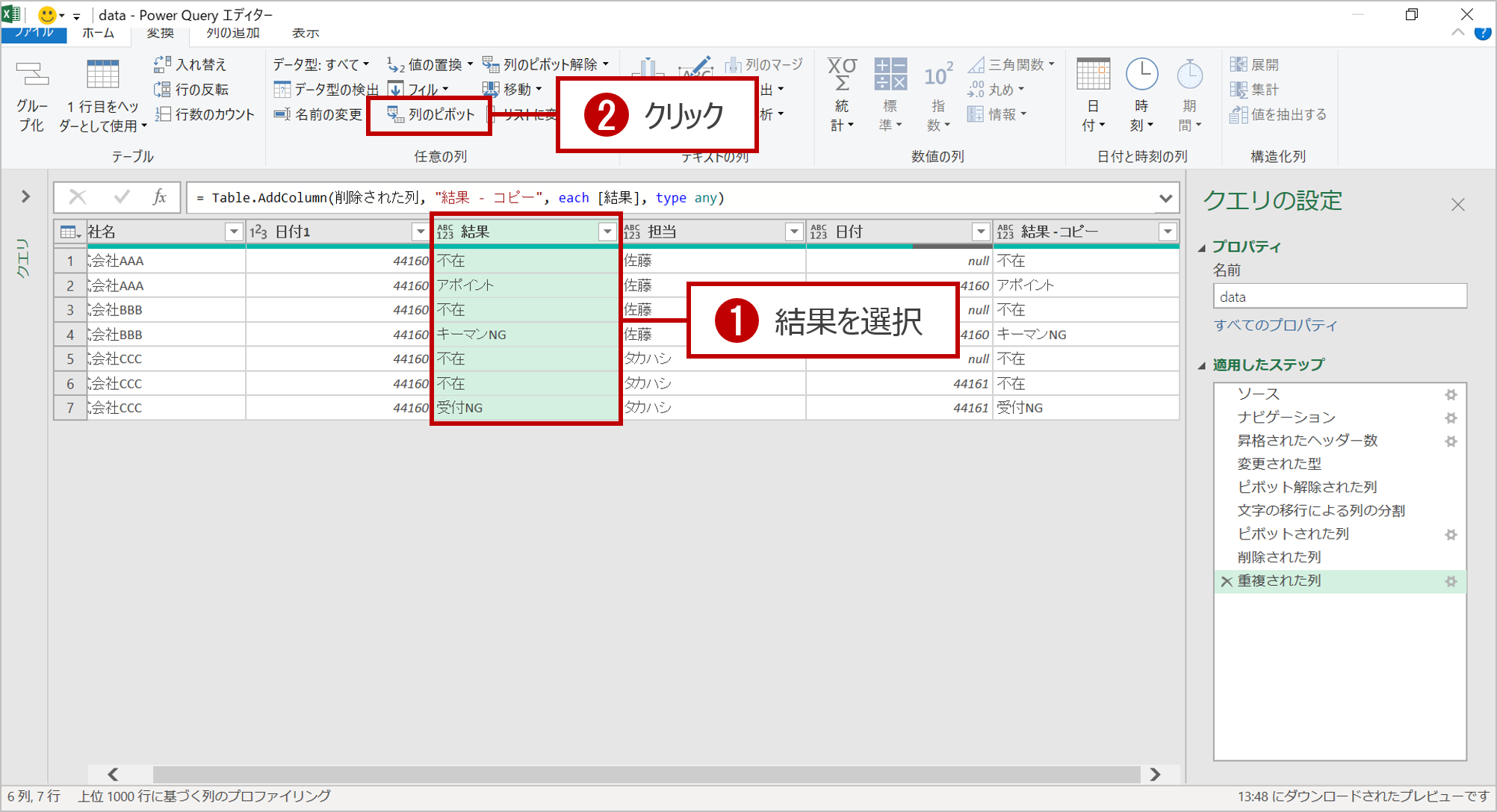Click the 統計 (Statistics) sigma icon

[x=842, y=75]
